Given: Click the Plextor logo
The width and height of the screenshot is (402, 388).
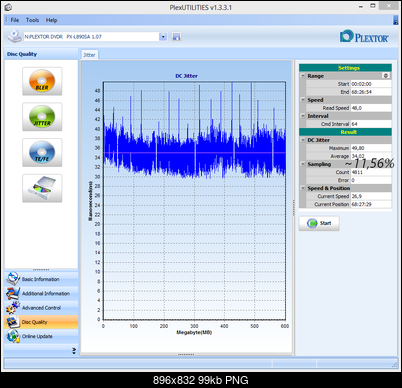Looking at the screenshot, I should click(x=364, y=37).
